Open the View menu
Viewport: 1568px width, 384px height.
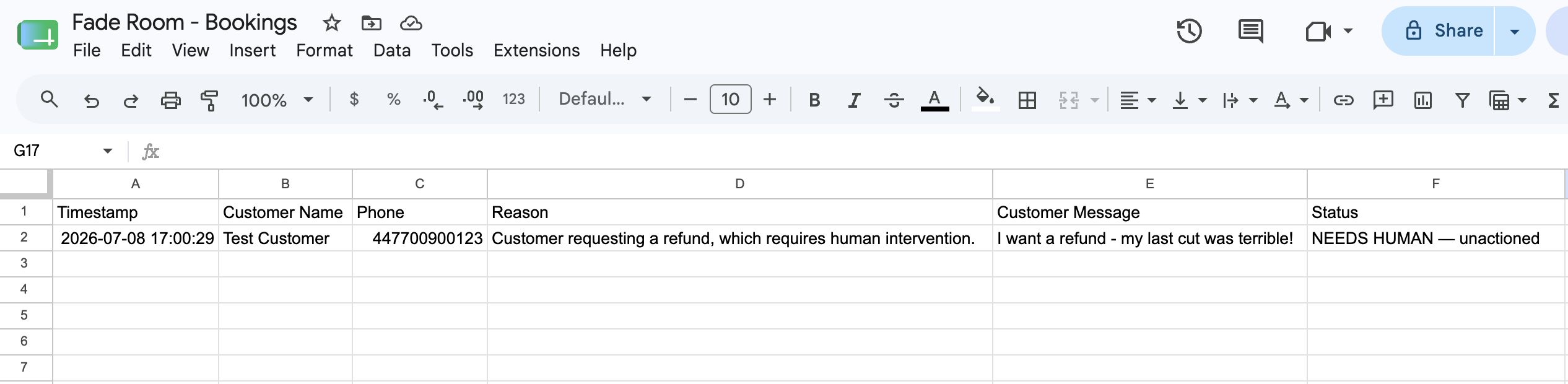click(x=190, y=50)
